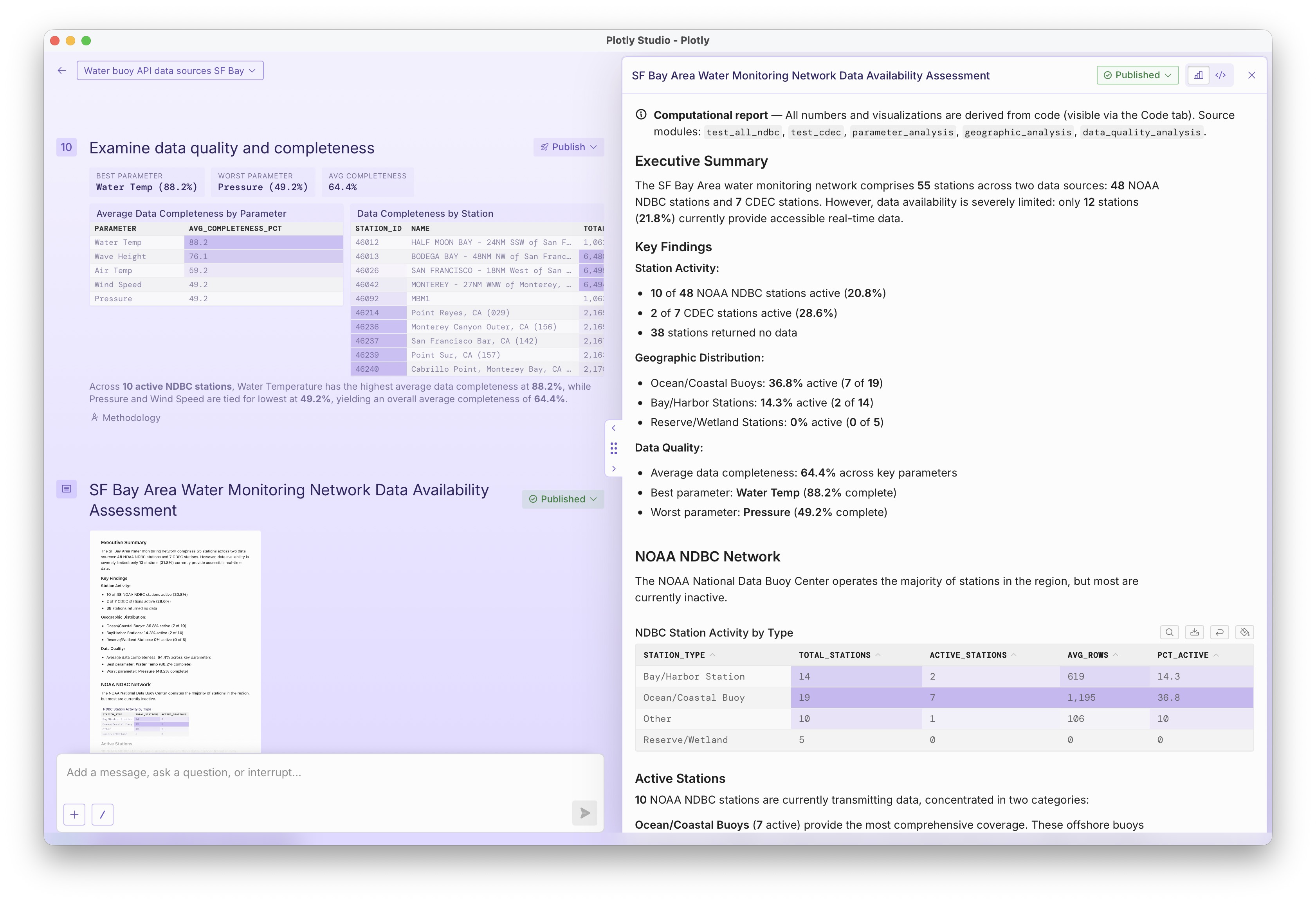Toggle text wrap in NDBC table

tap(1219, 632)
